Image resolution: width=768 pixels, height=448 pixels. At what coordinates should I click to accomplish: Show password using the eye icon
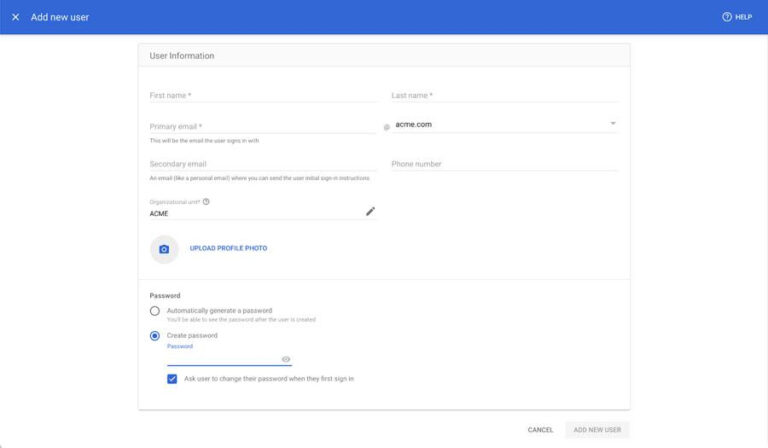click(286, 359)
